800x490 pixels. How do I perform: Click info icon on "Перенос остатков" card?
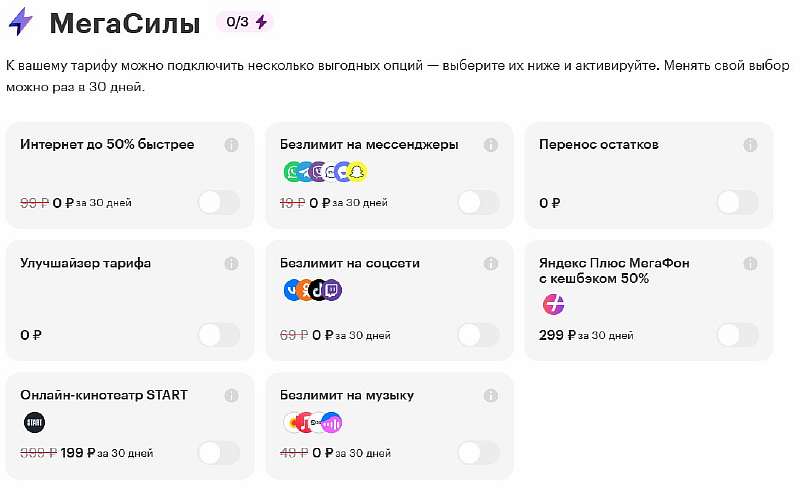pyautogui.click(x=750, y=145)
